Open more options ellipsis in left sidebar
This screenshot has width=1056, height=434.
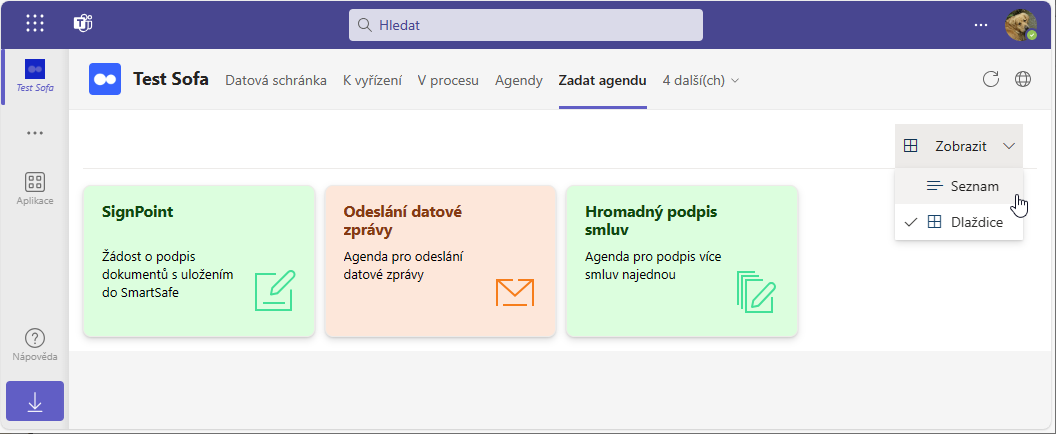point(35,133)
